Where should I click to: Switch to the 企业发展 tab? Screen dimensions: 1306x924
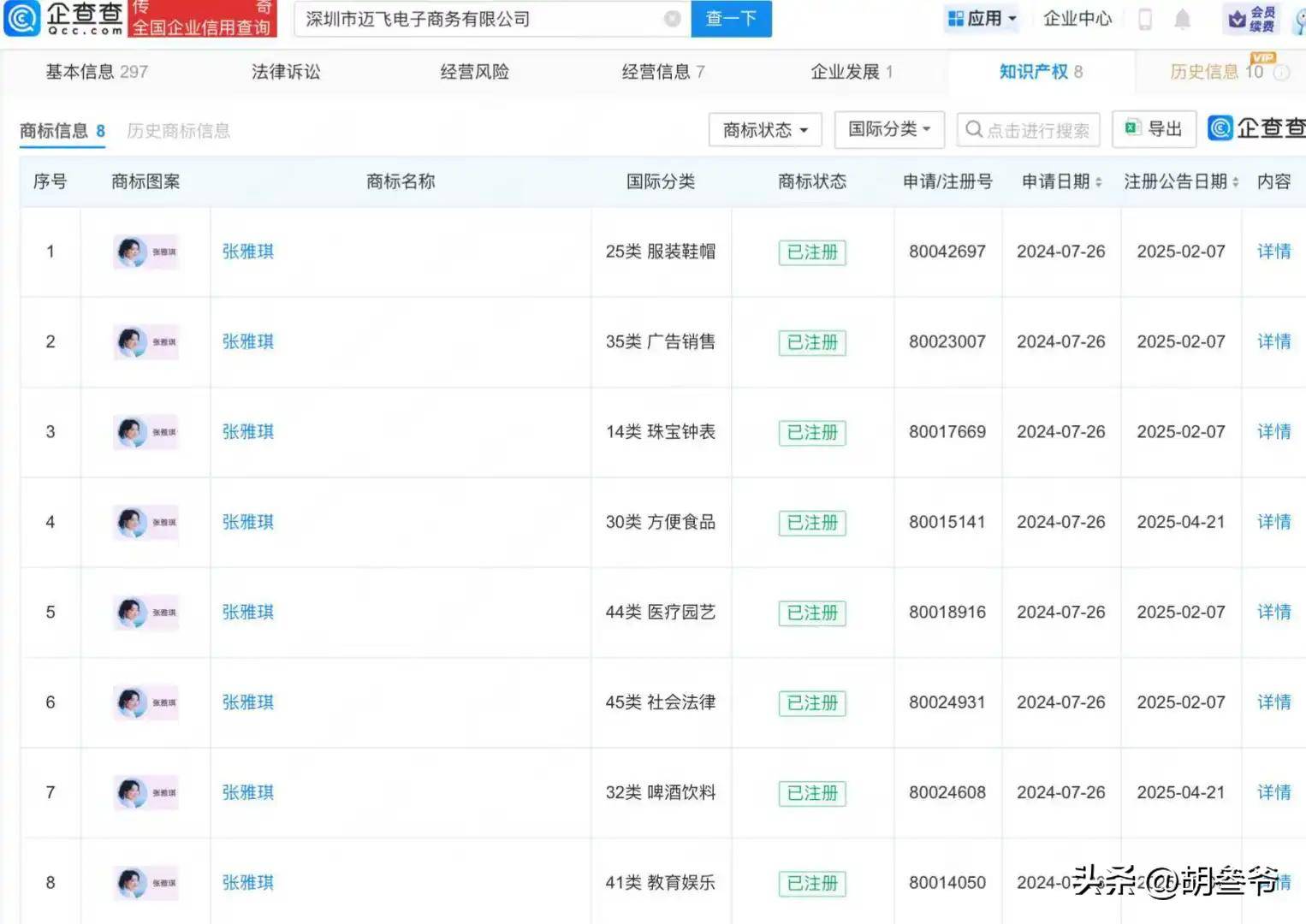pyautogui.click(x=852, y=72)
